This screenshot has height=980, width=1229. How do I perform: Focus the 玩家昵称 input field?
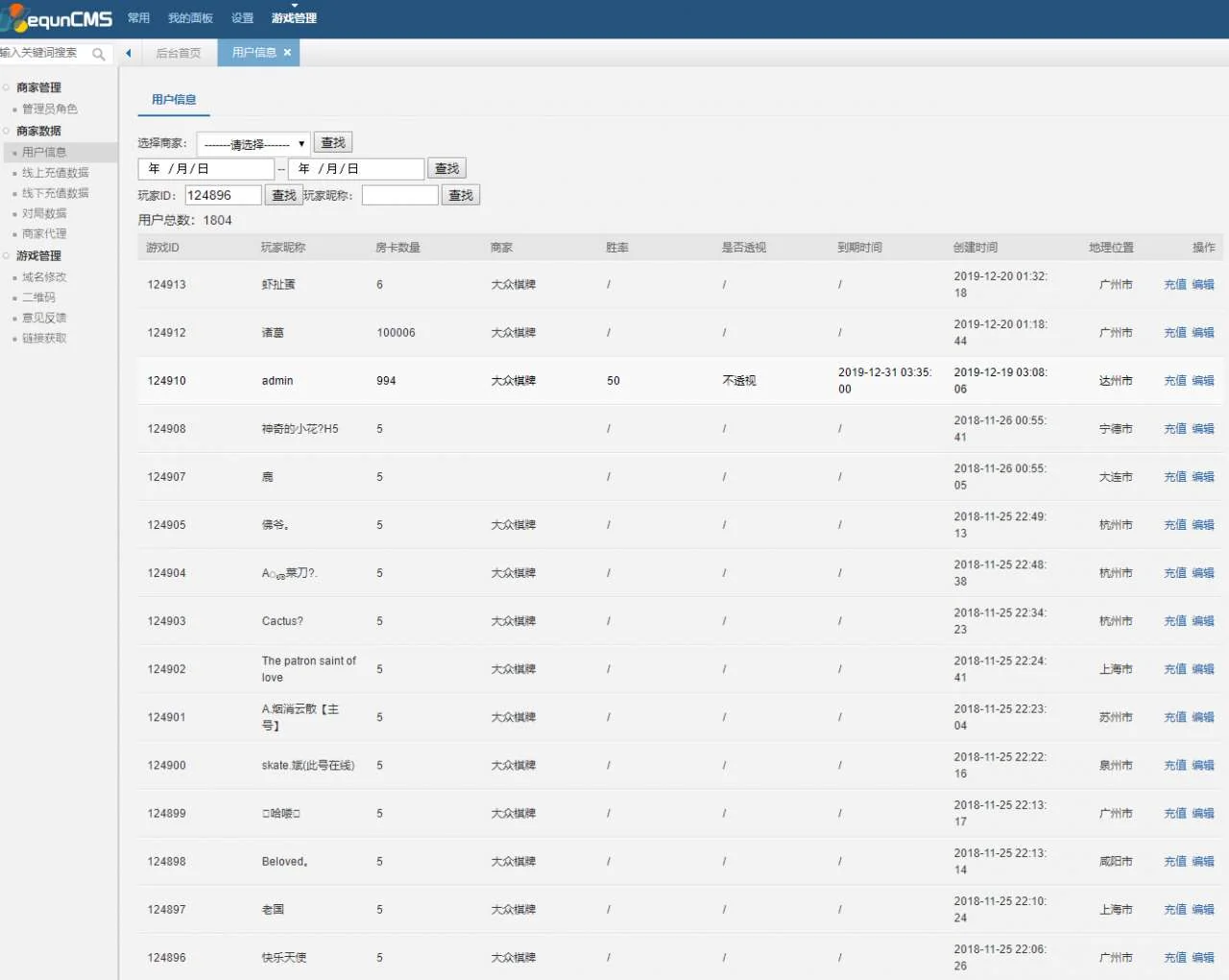(x=399, y=195)
